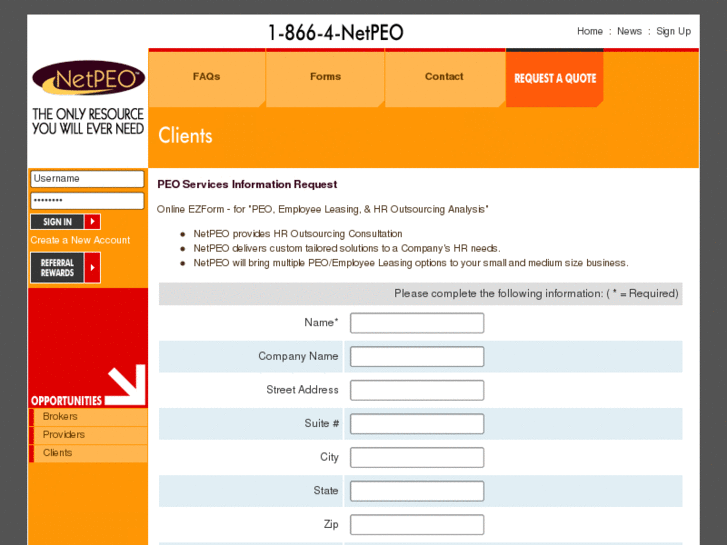This screenshot has width=727, height=545.
Task: Open the Request a Quote tab
Action: [x=555, y=78]
